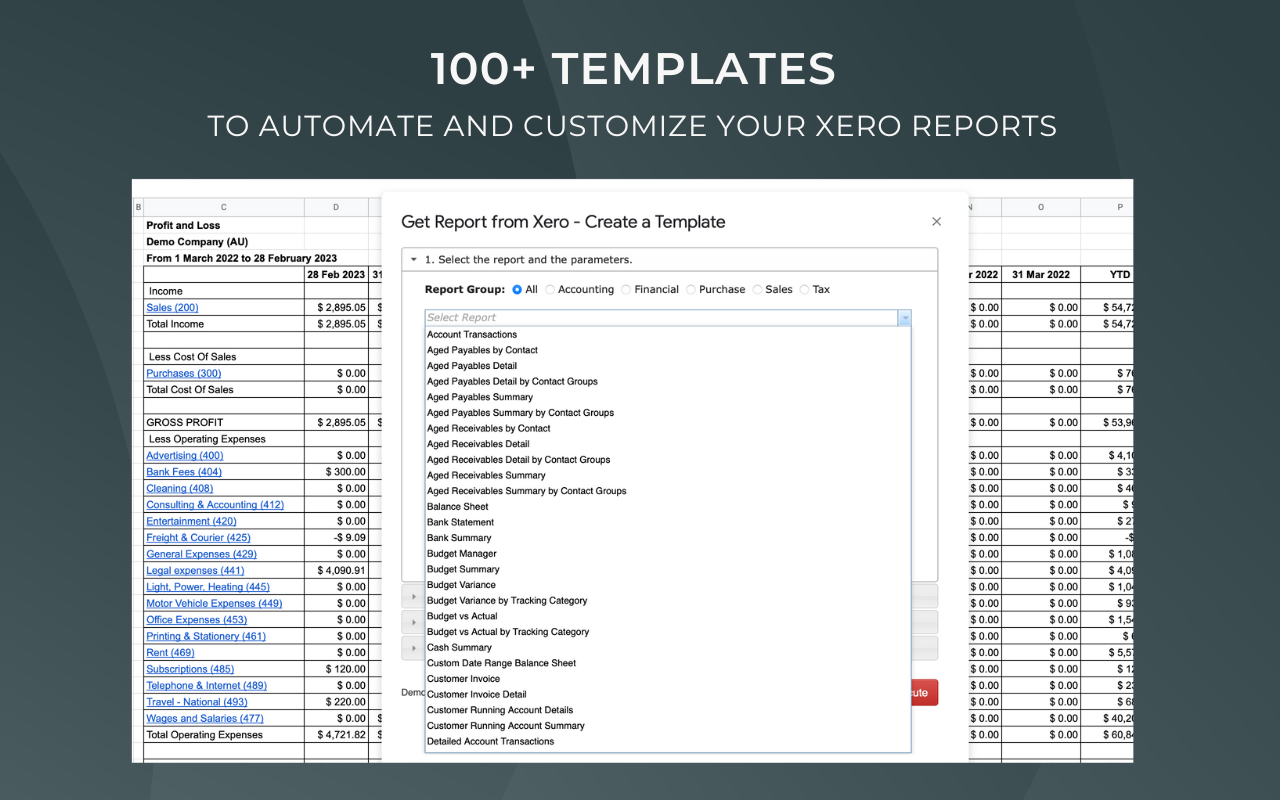Follow the Wages and Salaries (477) link

[205, 719]
